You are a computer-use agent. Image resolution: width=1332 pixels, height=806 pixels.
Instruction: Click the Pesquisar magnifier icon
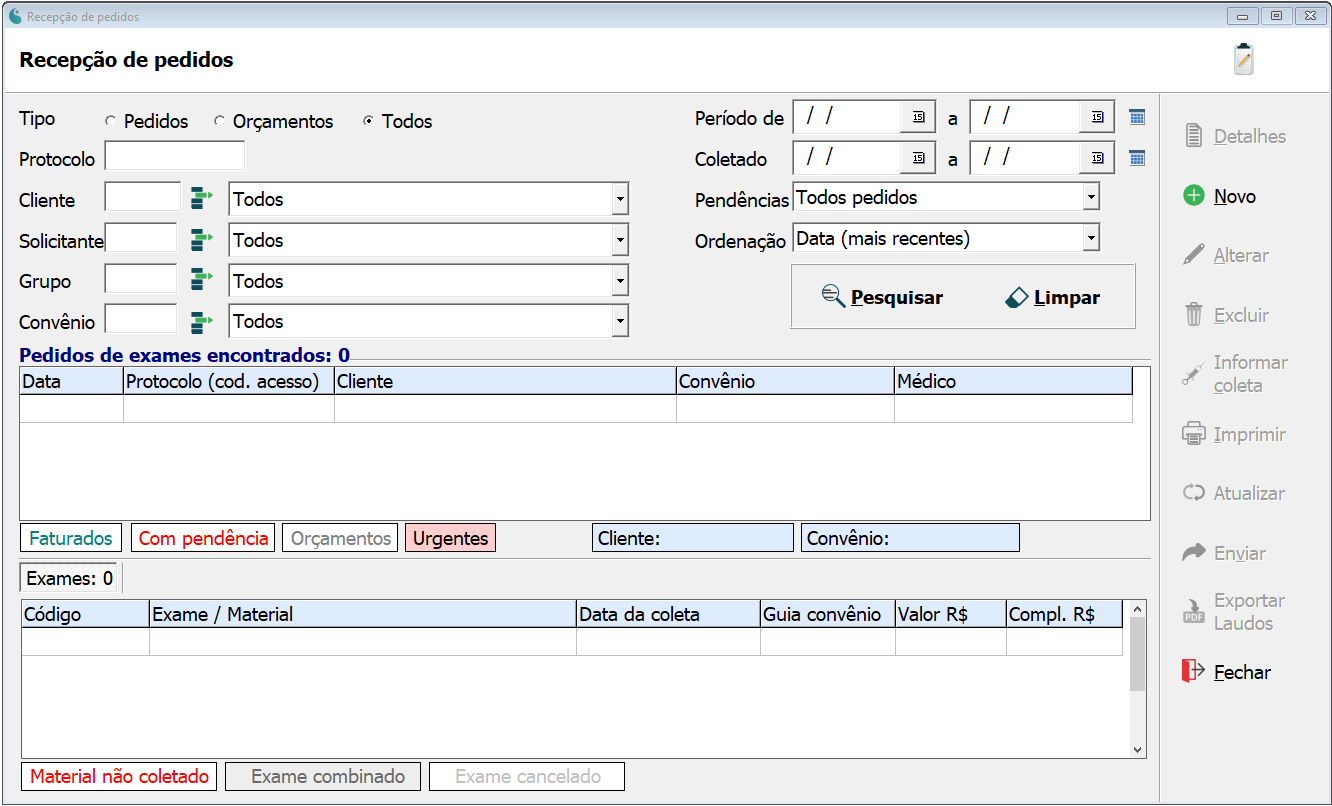click(x=833, y=296)
